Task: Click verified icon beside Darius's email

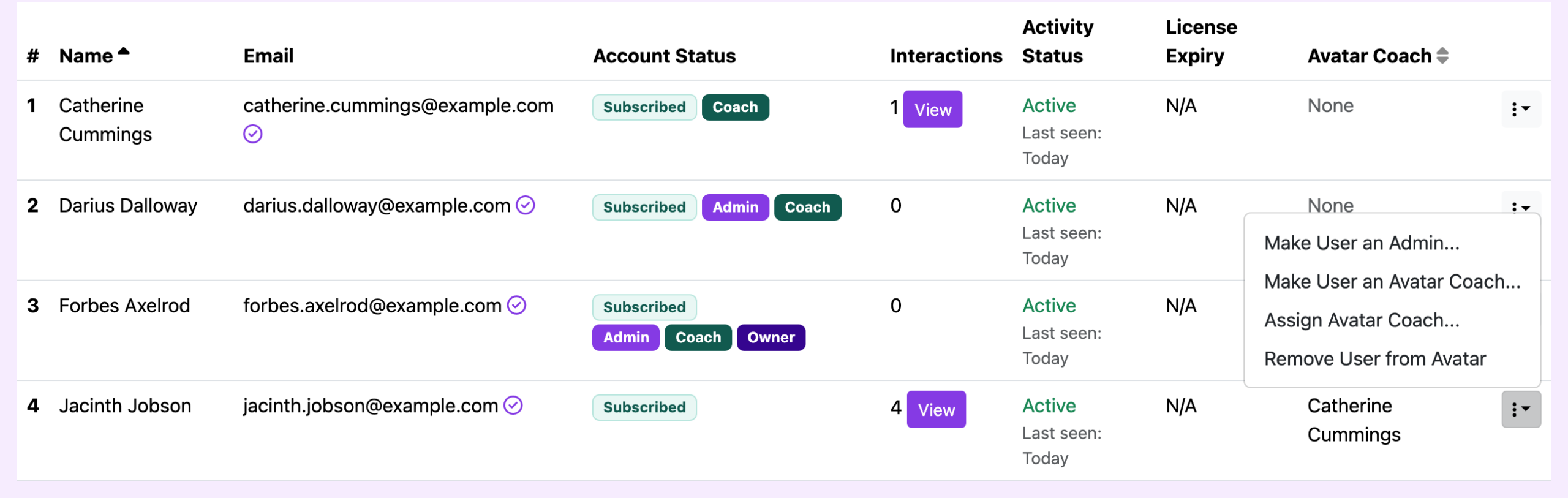Action: (526, 205)
